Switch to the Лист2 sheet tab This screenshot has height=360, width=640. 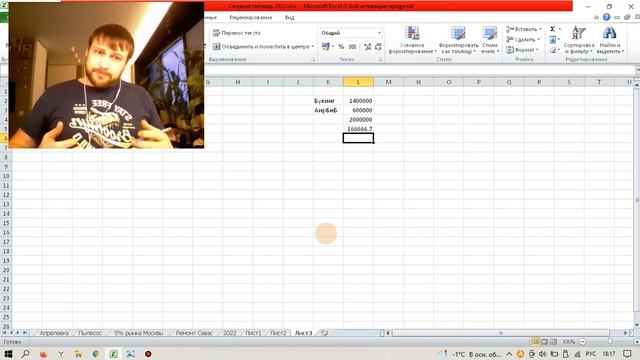coord(278,333)
